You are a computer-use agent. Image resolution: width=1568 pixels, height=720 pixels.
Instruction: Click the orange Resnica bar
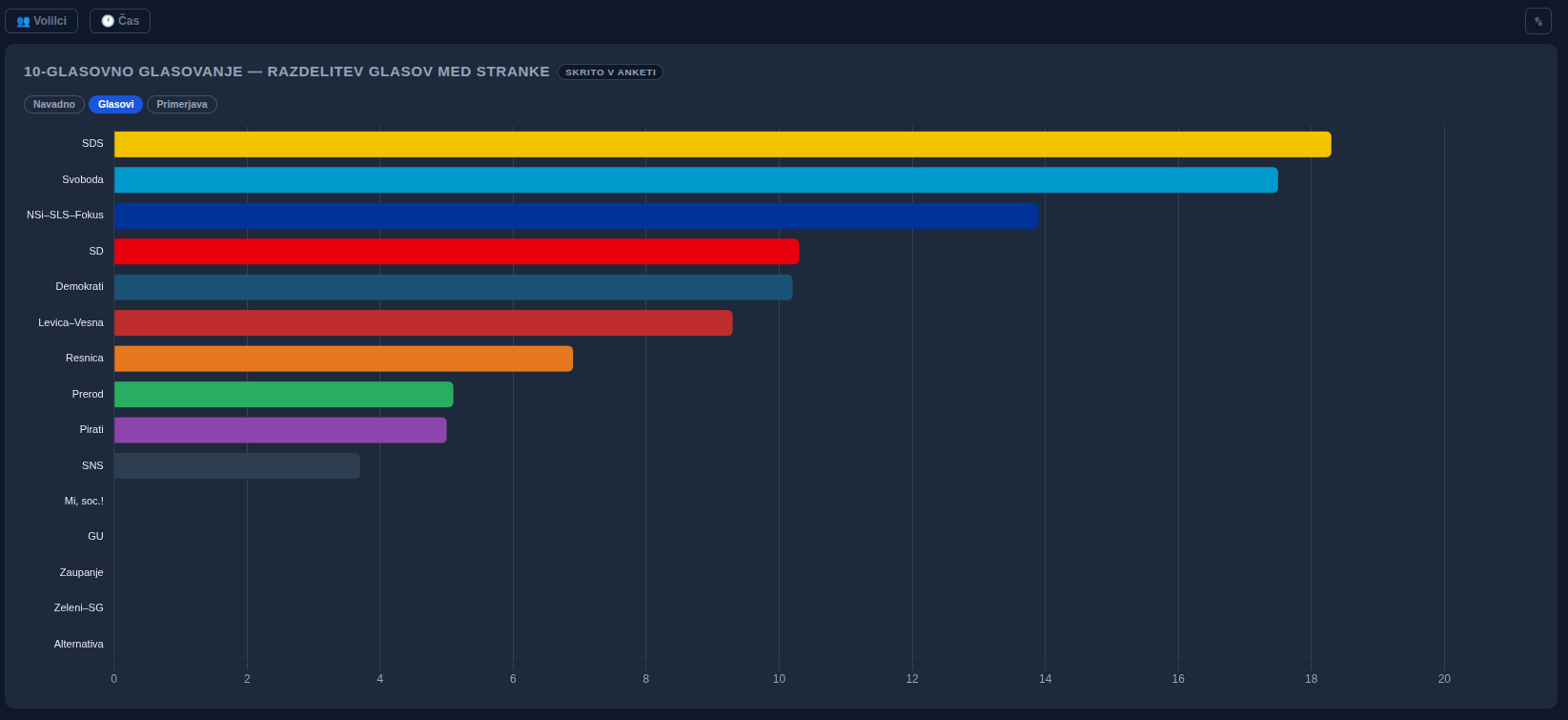click(343, 359)
